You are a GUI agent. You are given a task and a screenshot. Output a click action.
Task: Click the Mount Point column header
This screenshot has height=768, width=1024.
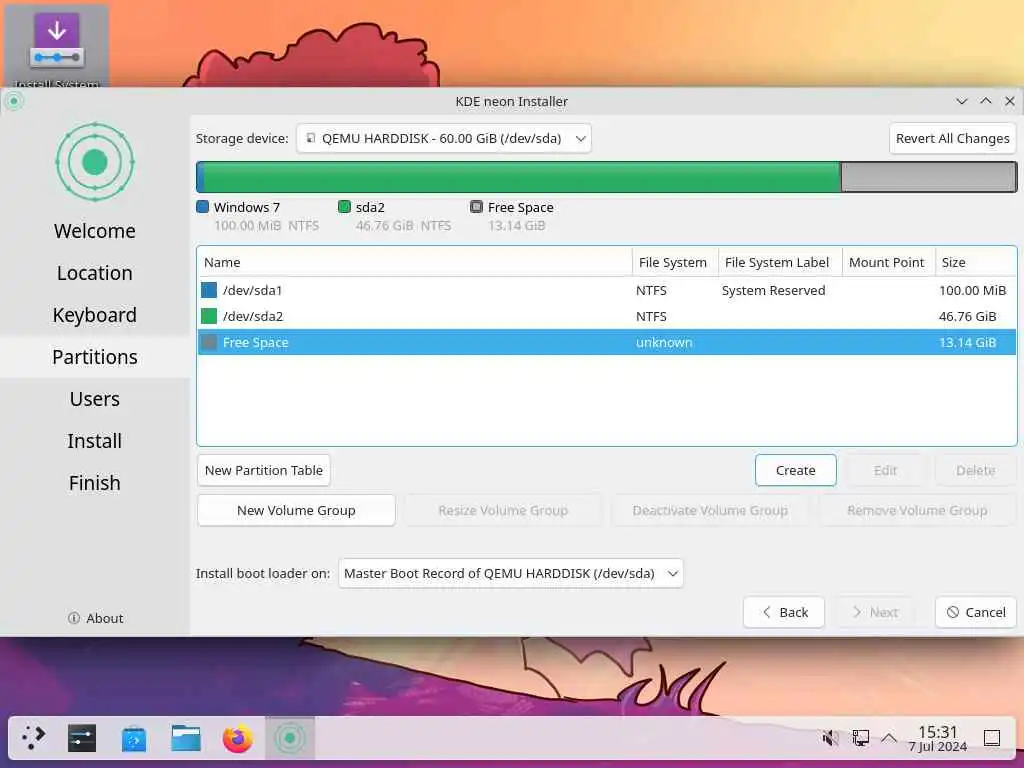[x=889, y=262]
